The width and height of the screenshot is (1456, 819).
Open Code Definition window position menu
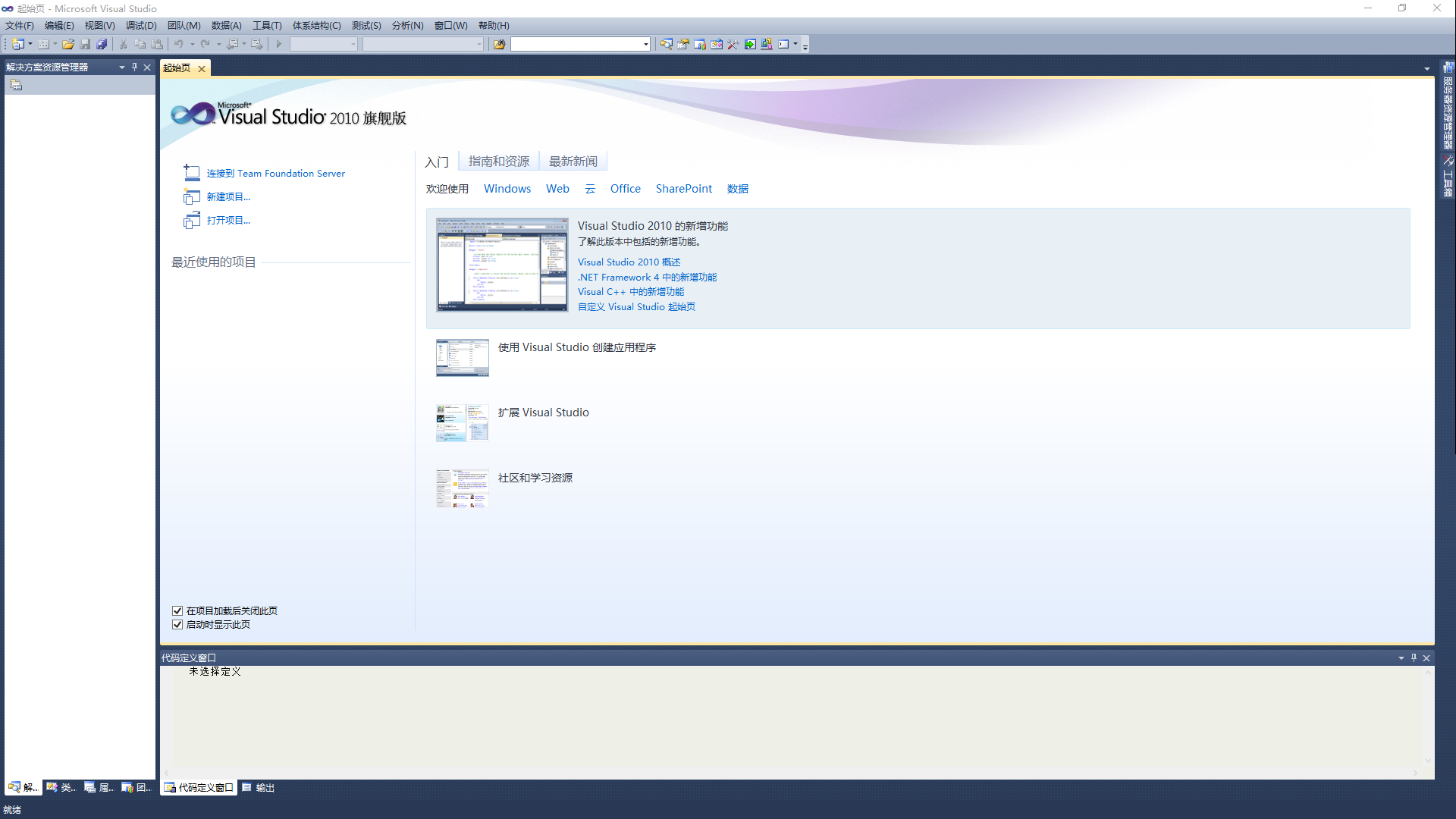click(x=1401, y=657)
